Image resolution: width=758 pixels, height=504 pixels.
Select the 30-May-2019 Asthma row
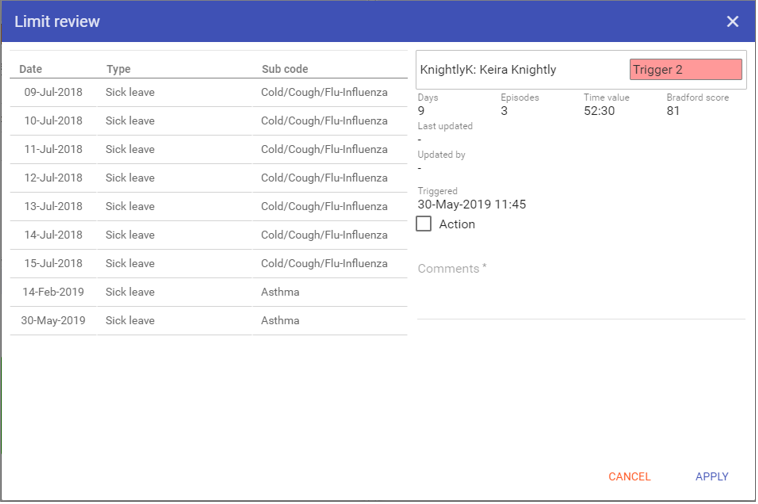pos(208,321)
